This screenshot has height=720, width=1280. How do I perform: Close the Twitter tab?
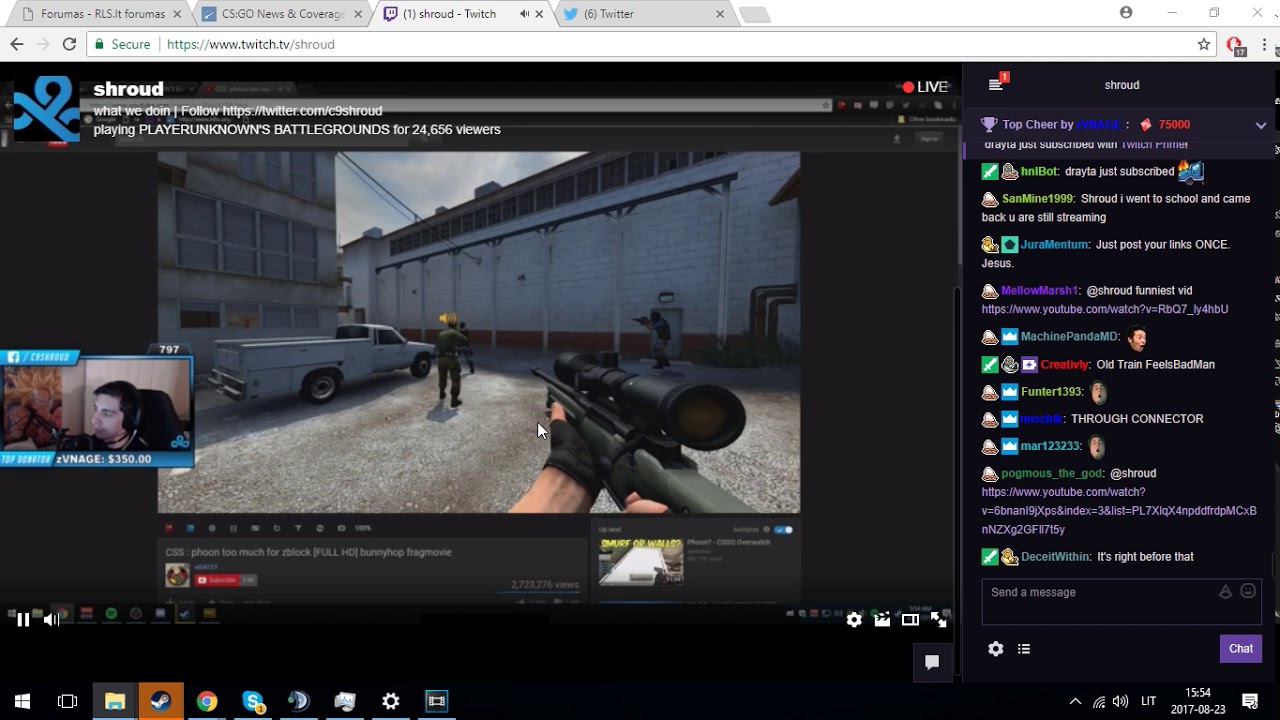720,14
